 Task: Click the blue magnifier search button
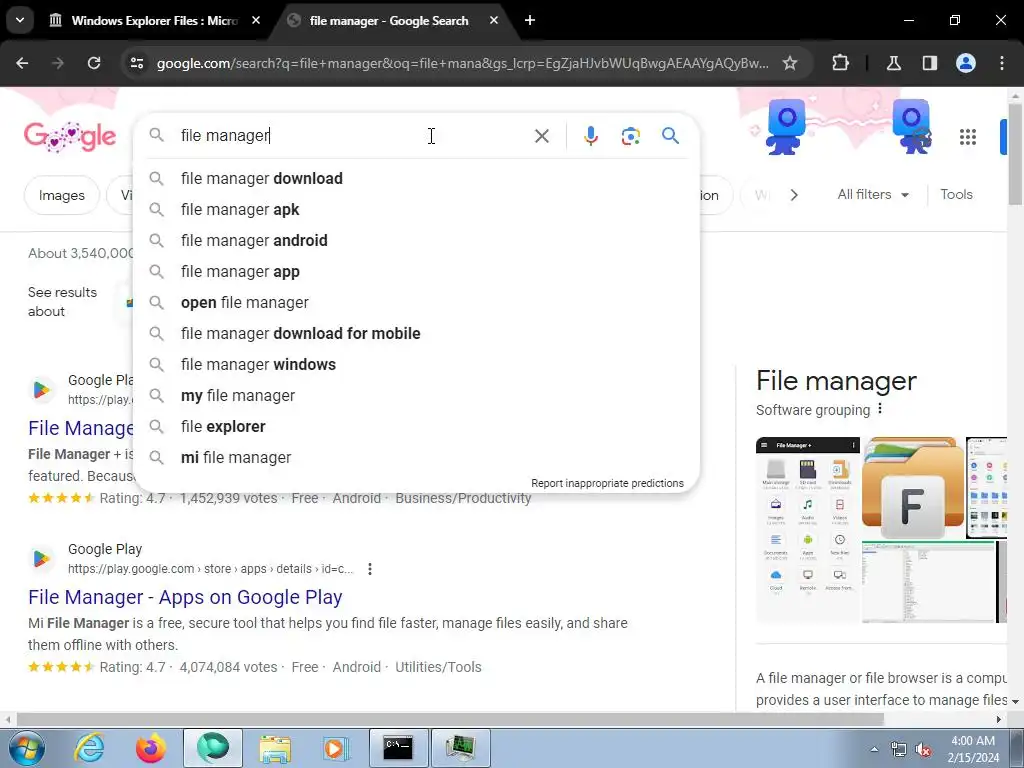[671, 136]
